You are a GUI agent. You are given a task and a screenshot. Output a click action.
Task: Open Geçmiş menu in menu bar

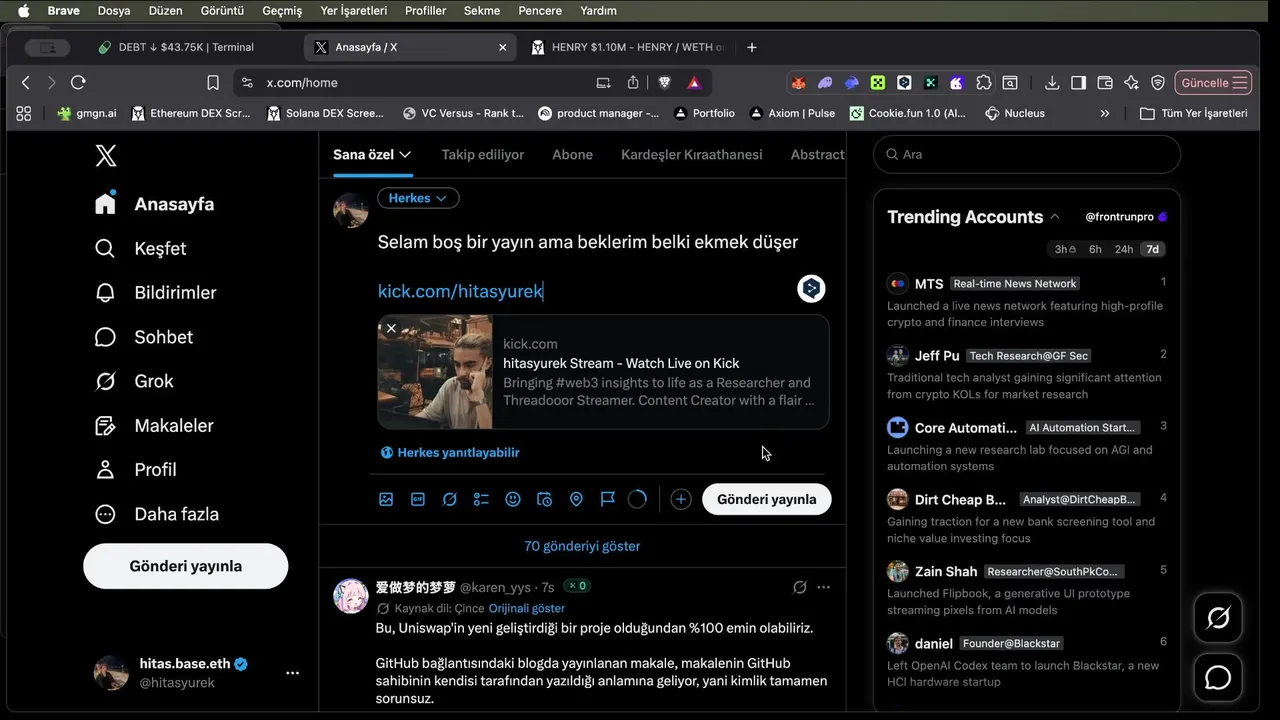pos(282,11)
